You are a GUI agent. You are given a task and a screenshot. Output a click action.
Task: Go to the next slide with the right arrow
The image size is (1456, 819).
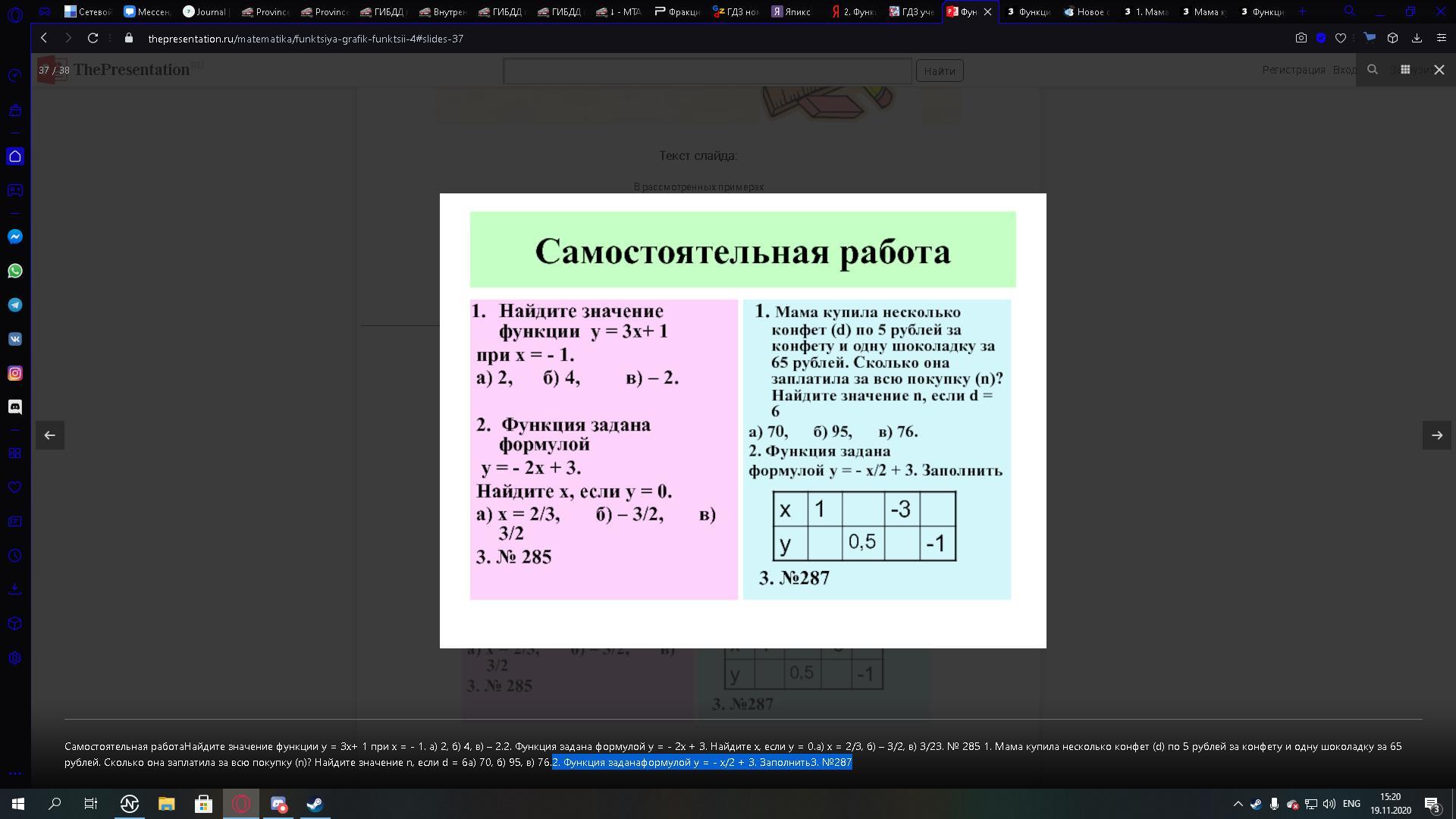click(1436, 435)
